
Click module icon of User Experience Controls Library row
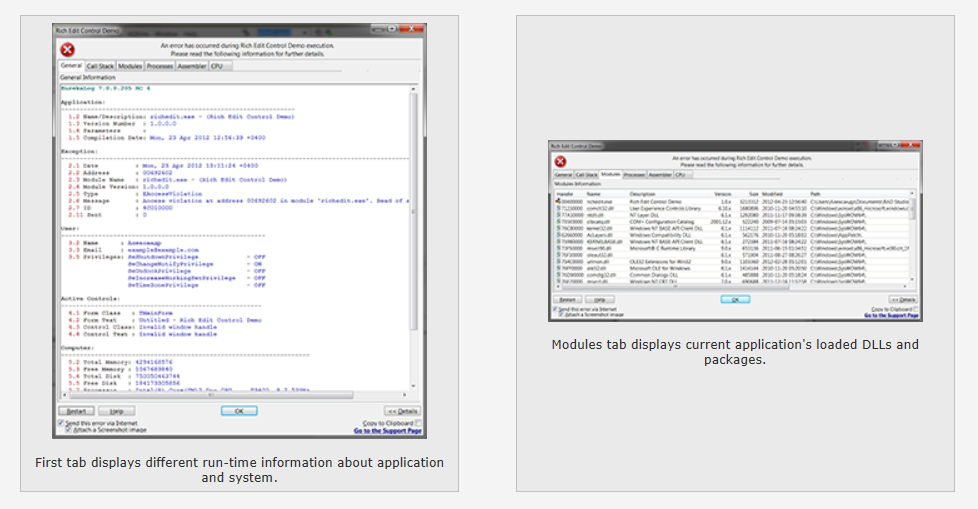pos(558,208)
